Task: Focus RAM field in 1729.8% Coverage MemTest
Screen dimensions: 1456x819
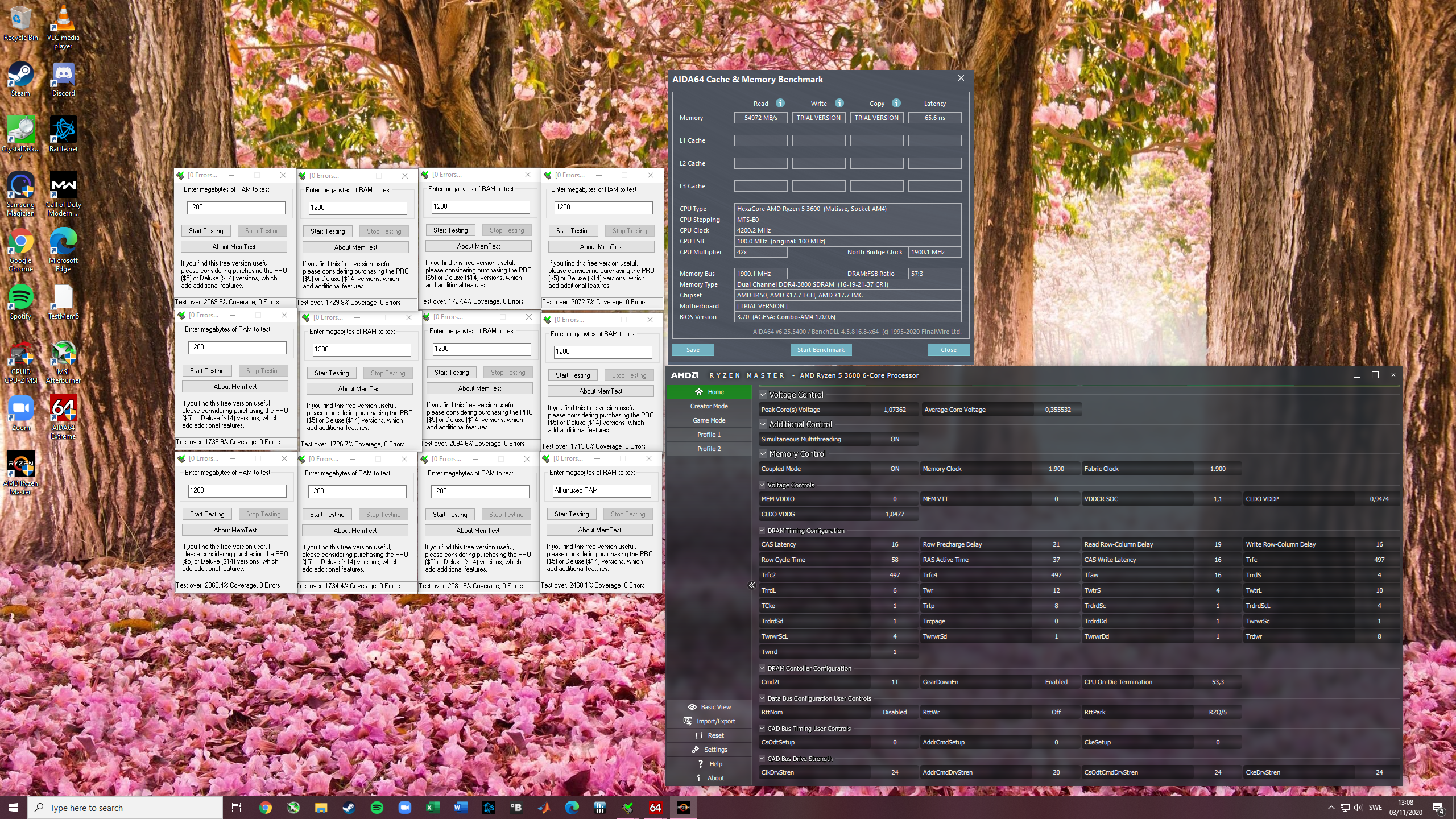Action: coord(358,208)
